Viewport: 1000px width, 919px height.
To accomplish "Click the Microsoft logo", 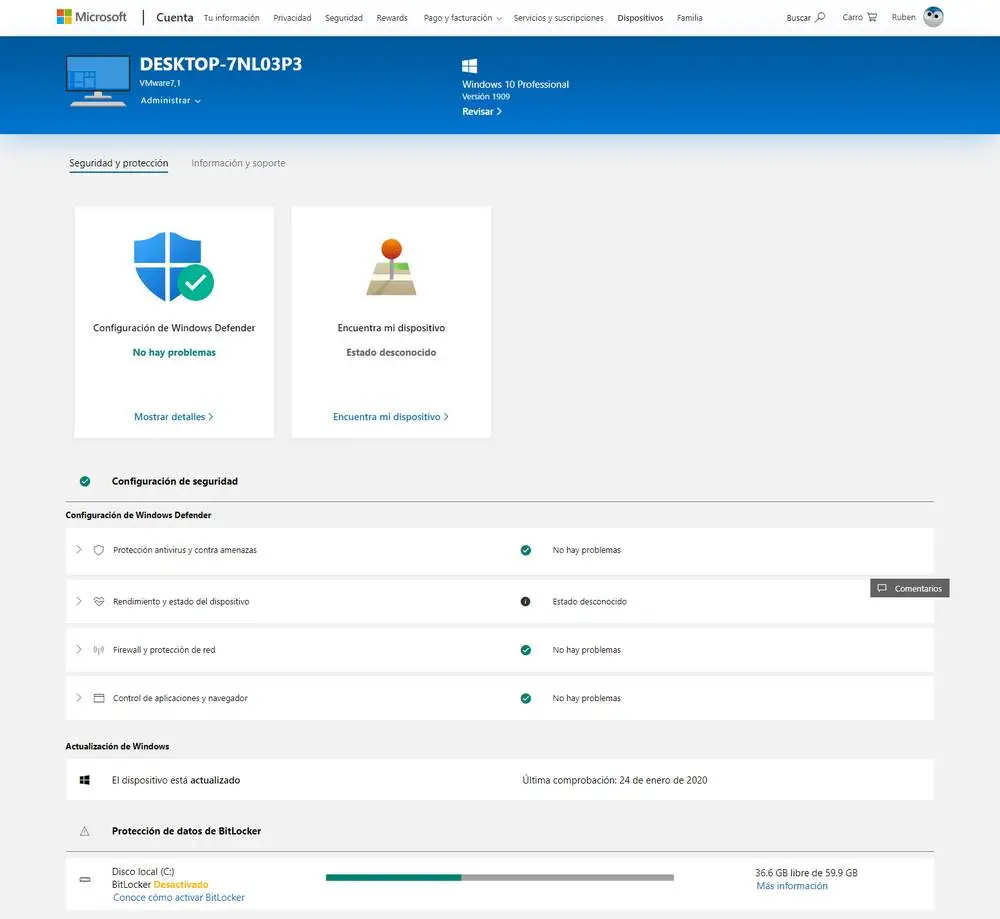I will click(x=92, y=17).
